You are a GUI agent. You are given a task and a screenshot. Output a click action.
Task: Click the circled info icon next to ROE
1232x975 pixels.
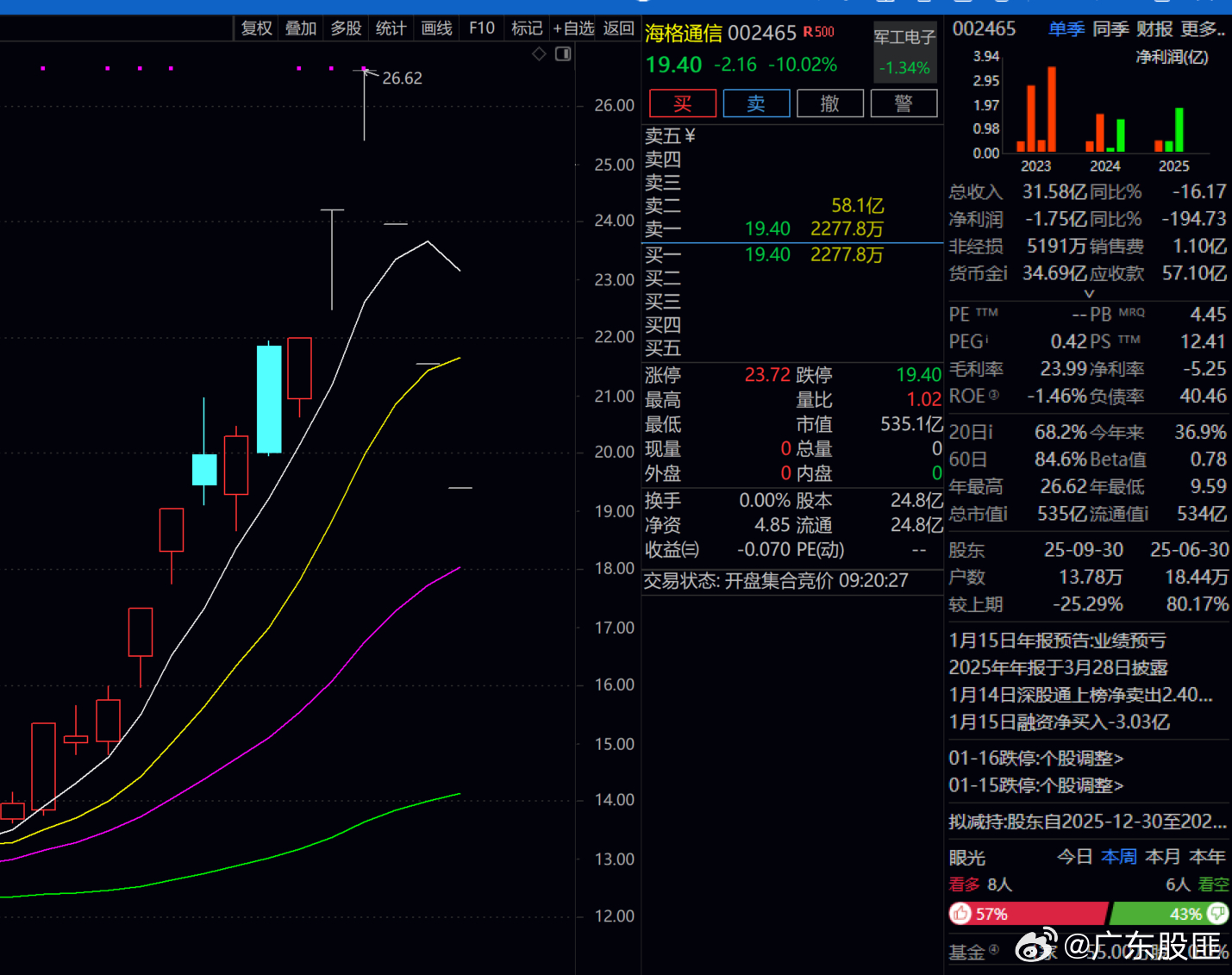click(994, 395)
